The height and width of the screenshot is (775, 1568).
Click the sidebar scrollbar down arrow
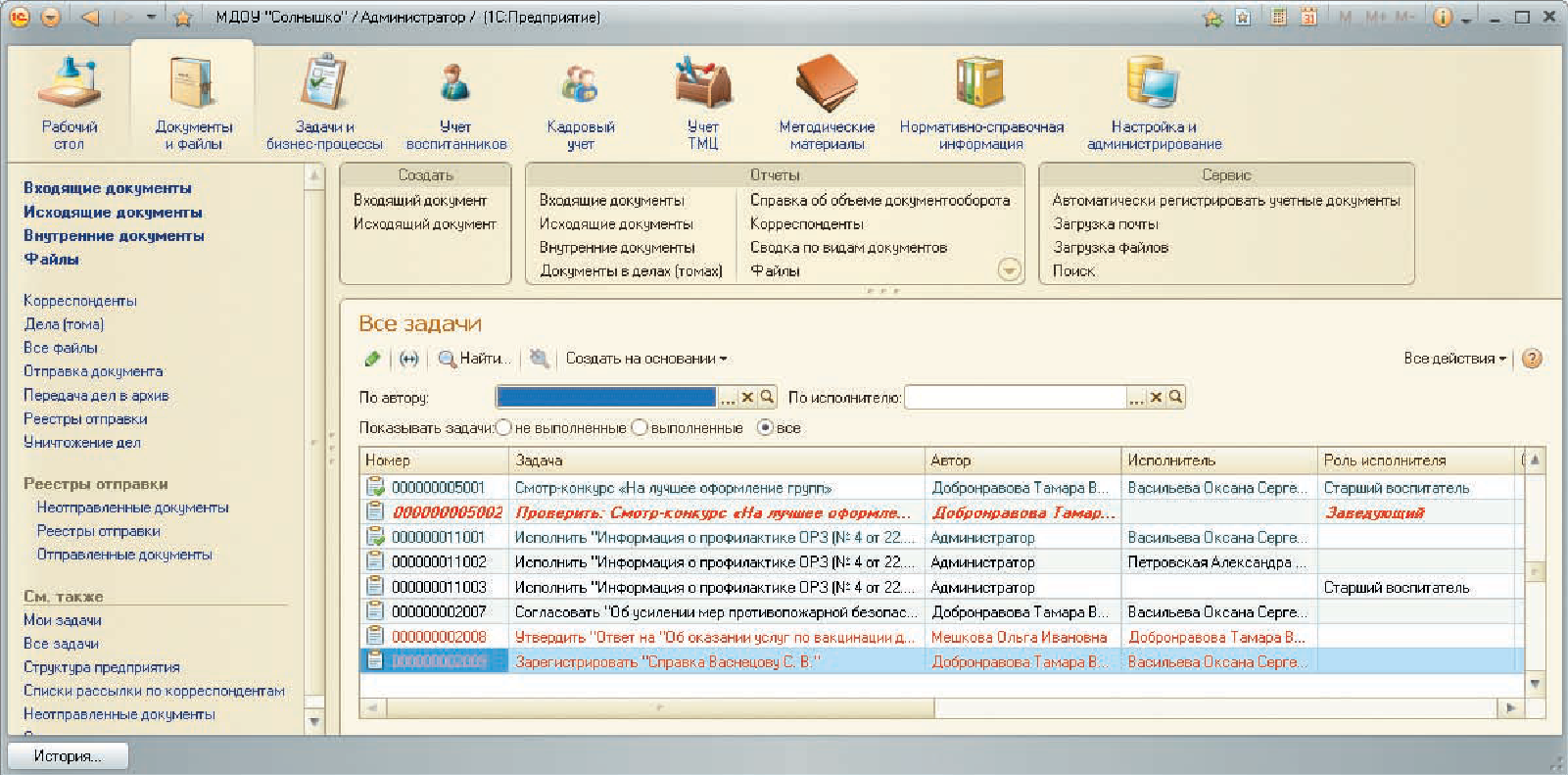(314, 722)
